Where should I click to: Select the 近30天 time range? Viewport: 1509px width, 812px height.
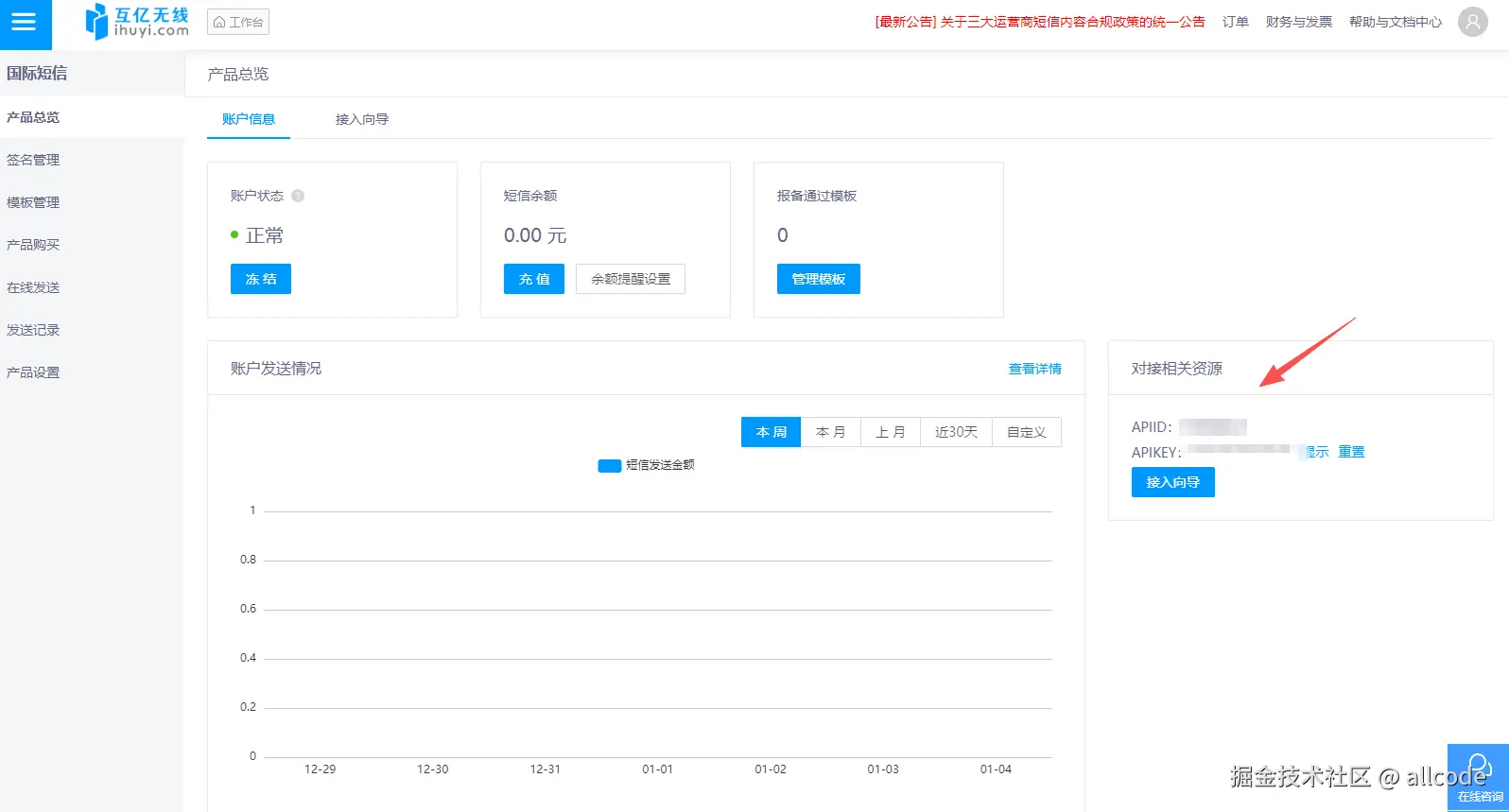coord(956,432)
